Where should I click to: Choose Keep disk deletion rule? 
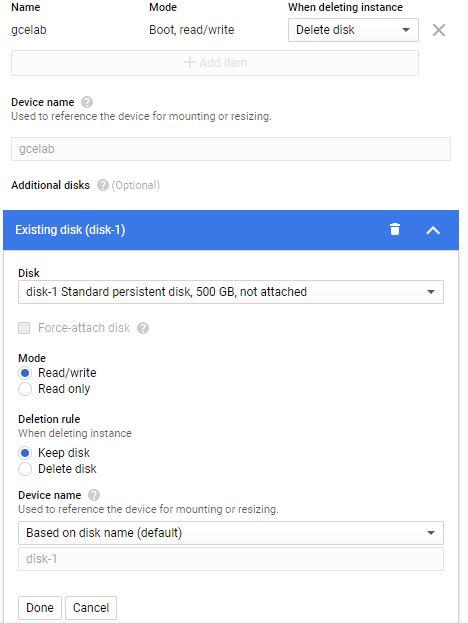pos(25,453)
